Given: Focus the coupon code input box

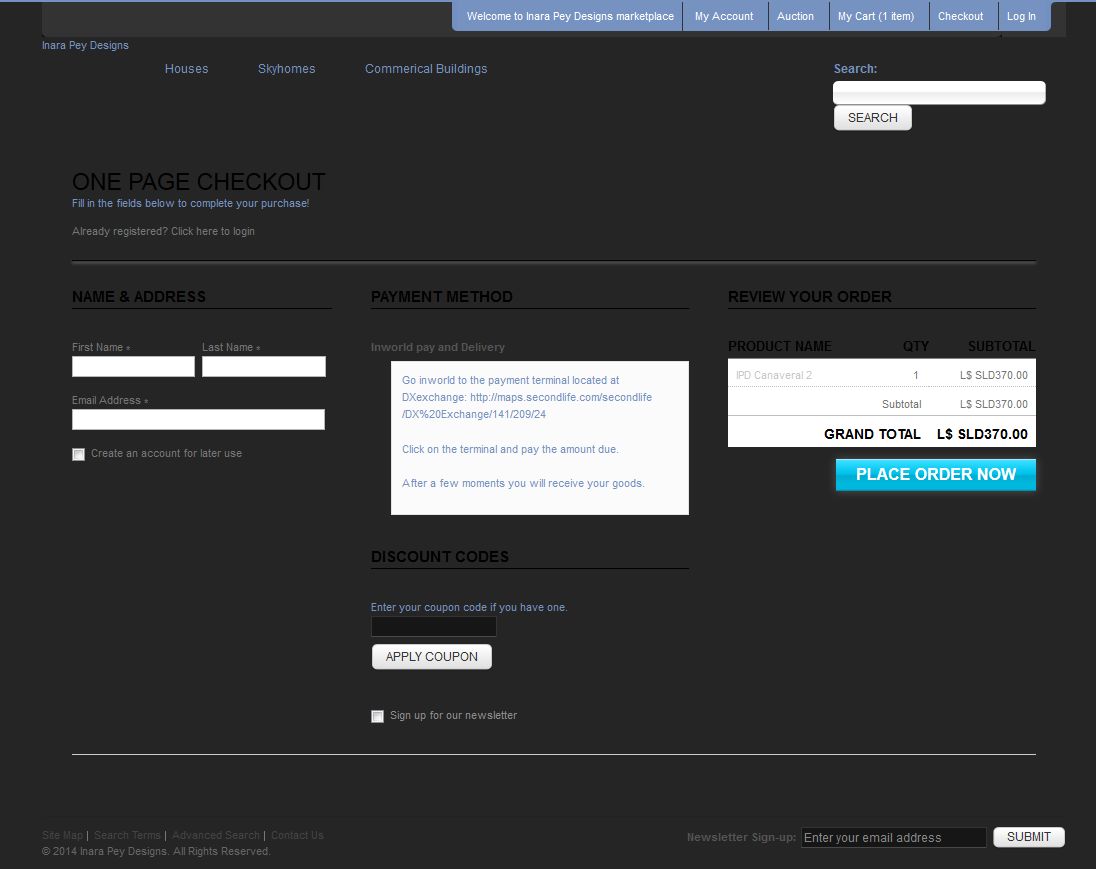Looking at the screenshot, I should point(433,627).
